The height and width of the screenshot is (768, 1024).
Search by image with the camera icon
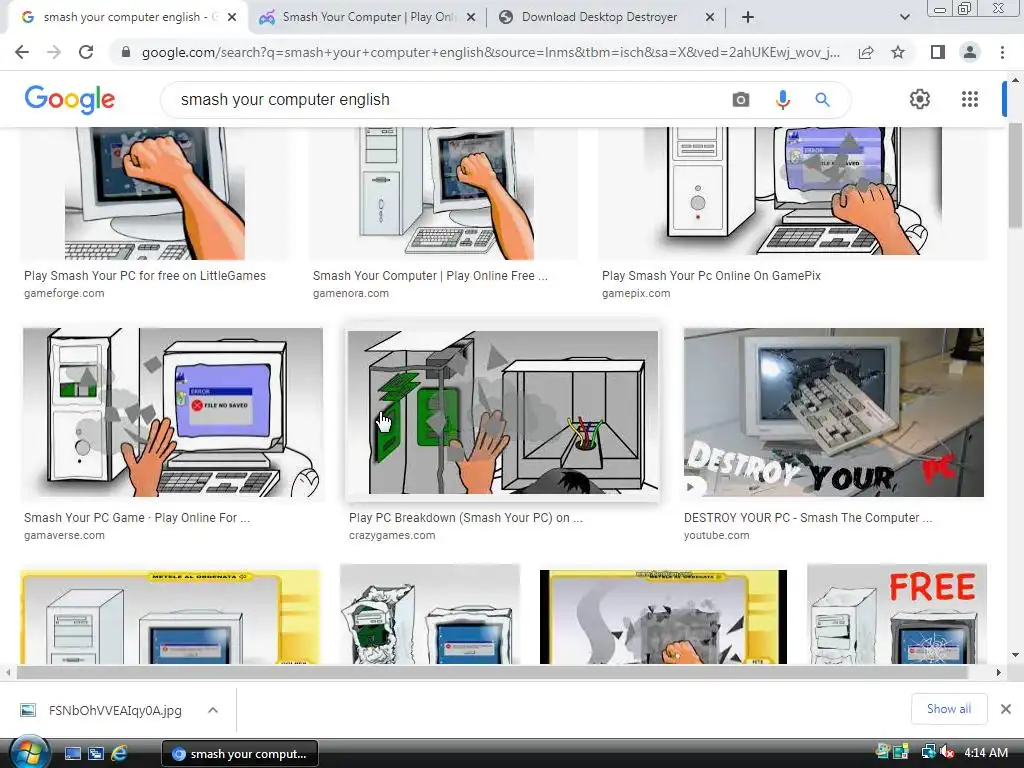(x=741, y=100)
